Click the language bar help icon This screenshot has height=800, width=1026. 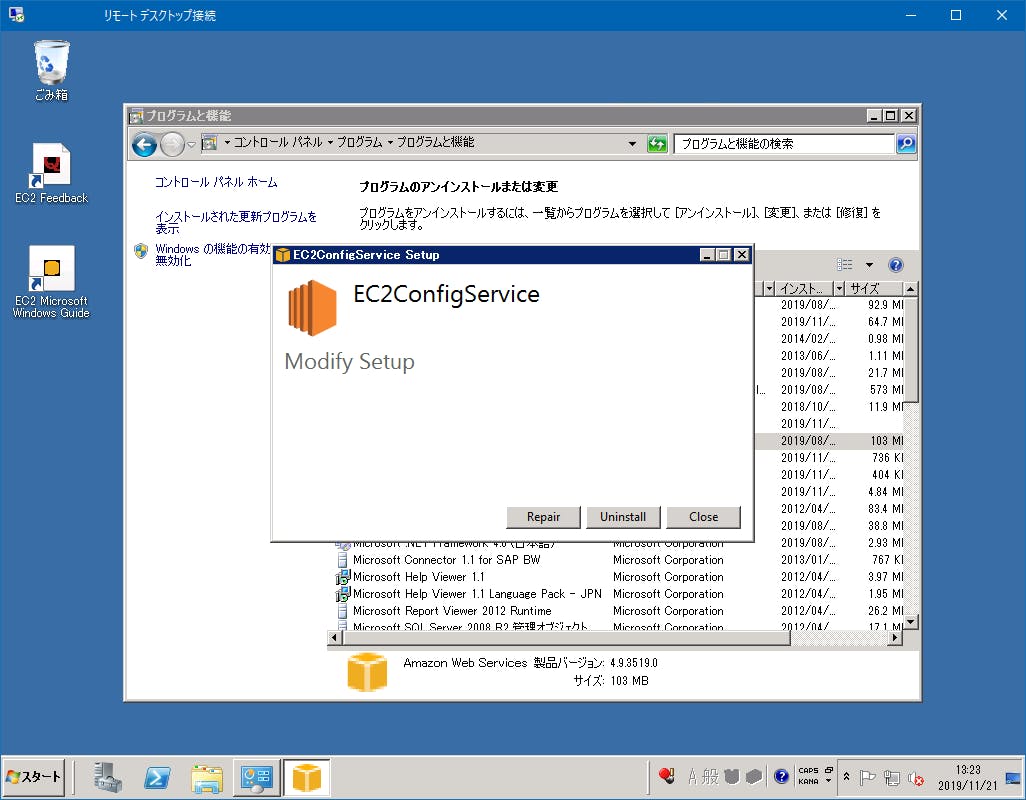(781, 776)
